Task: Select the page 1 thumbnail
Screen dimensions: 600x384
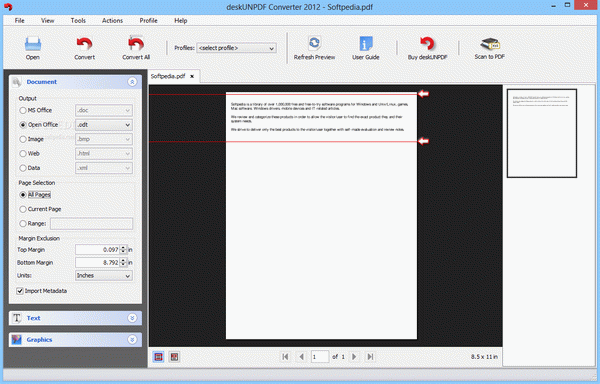Action: click(x=542, y=133)
